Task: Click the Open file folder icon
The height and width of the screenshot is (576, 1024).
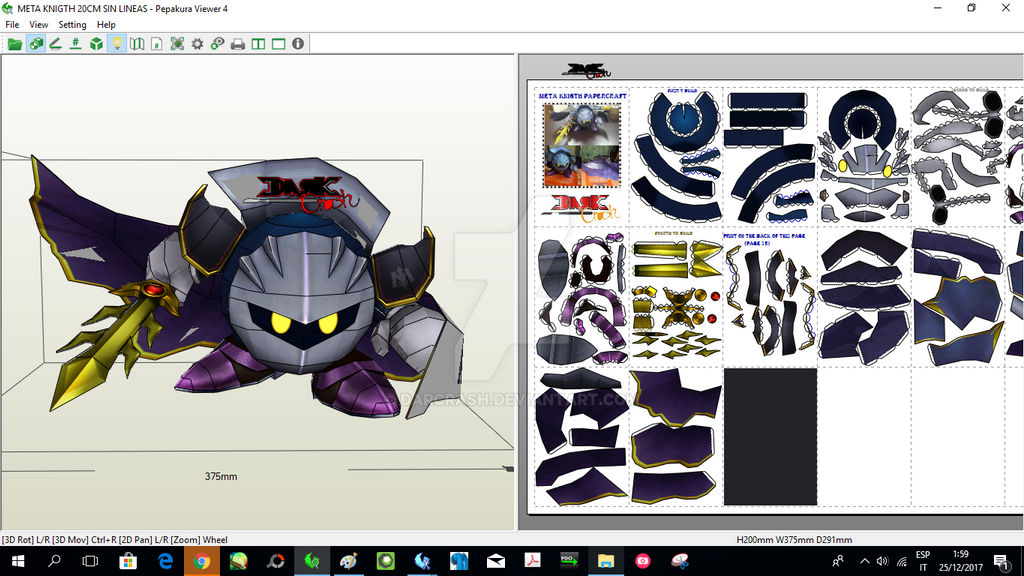Action: [x=14, y=44]
